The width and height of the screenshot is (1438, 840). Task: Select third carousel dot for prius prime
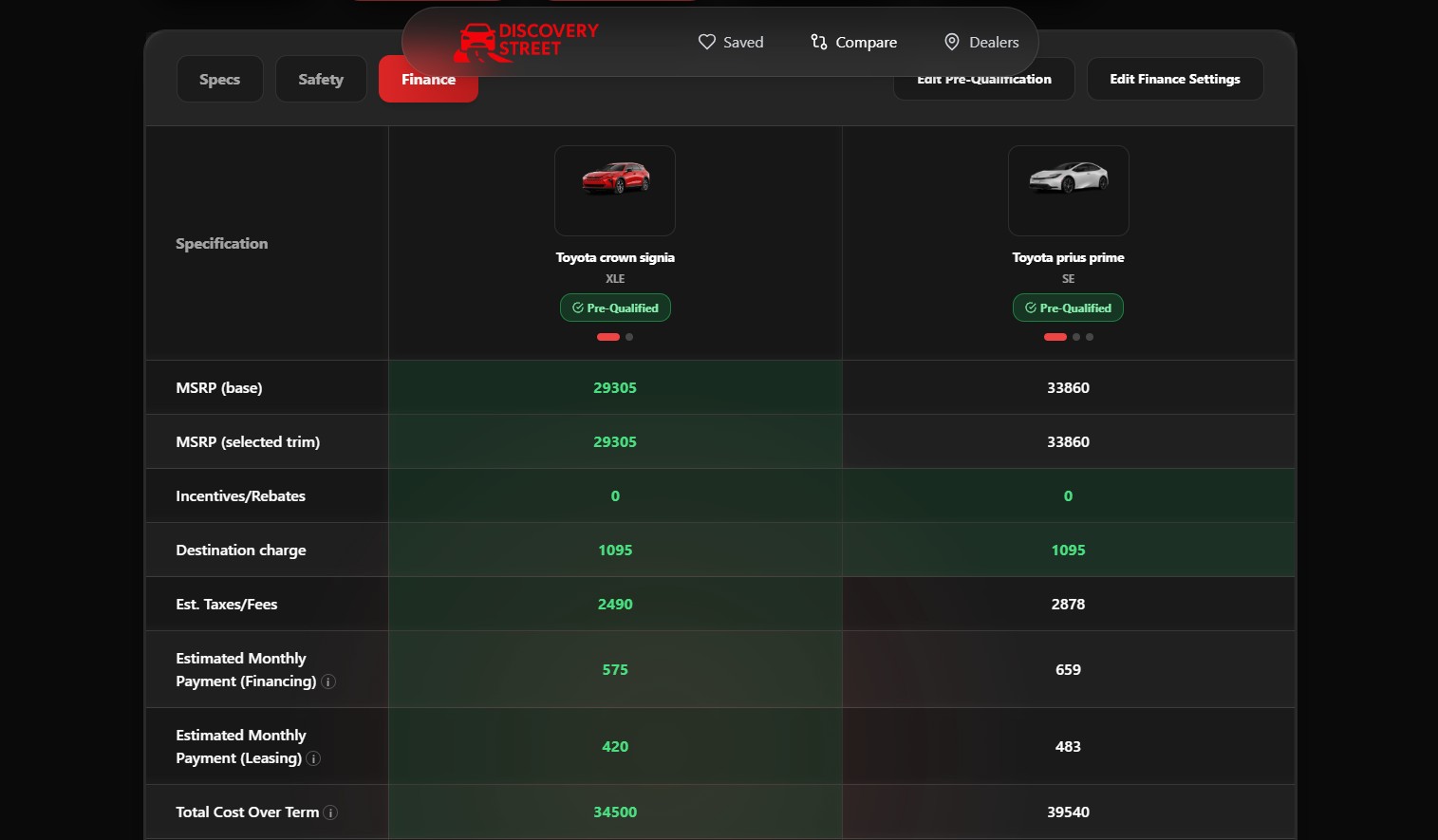1090,337
